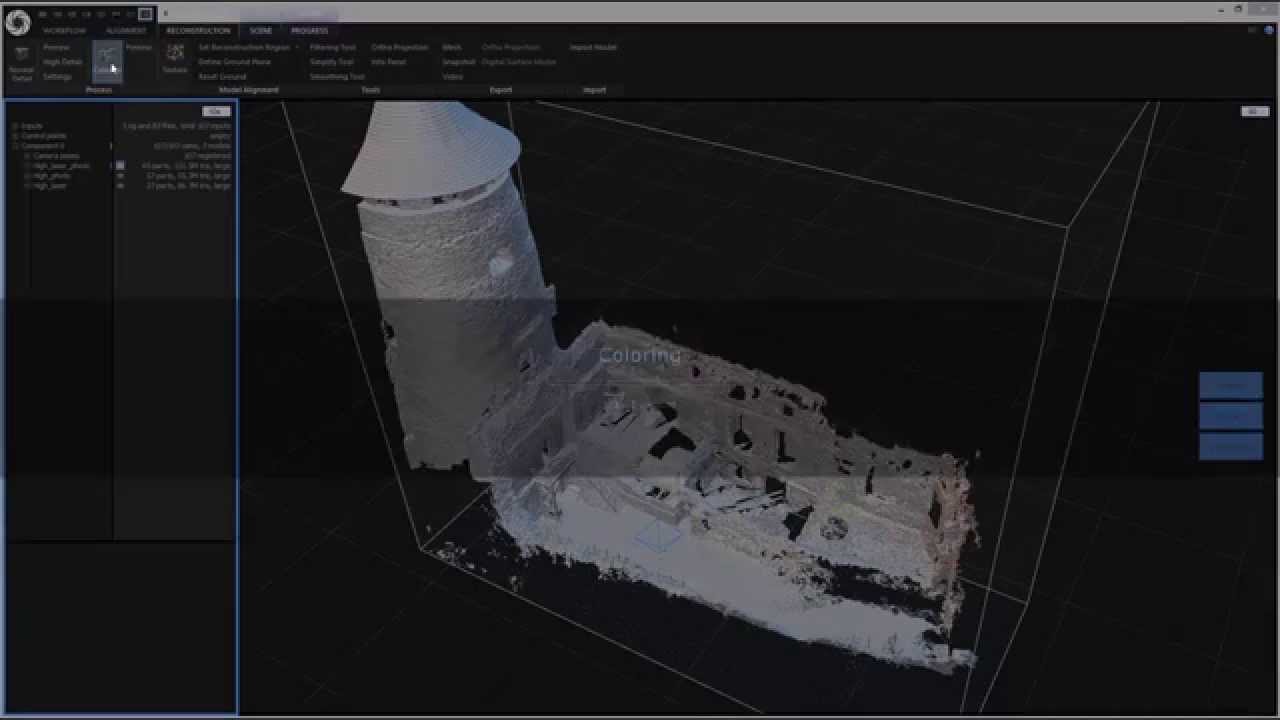Viewport: 1280px width, 720px height.
Task: Click the Colorize icon in Process
Action: [x=106, y=60]
